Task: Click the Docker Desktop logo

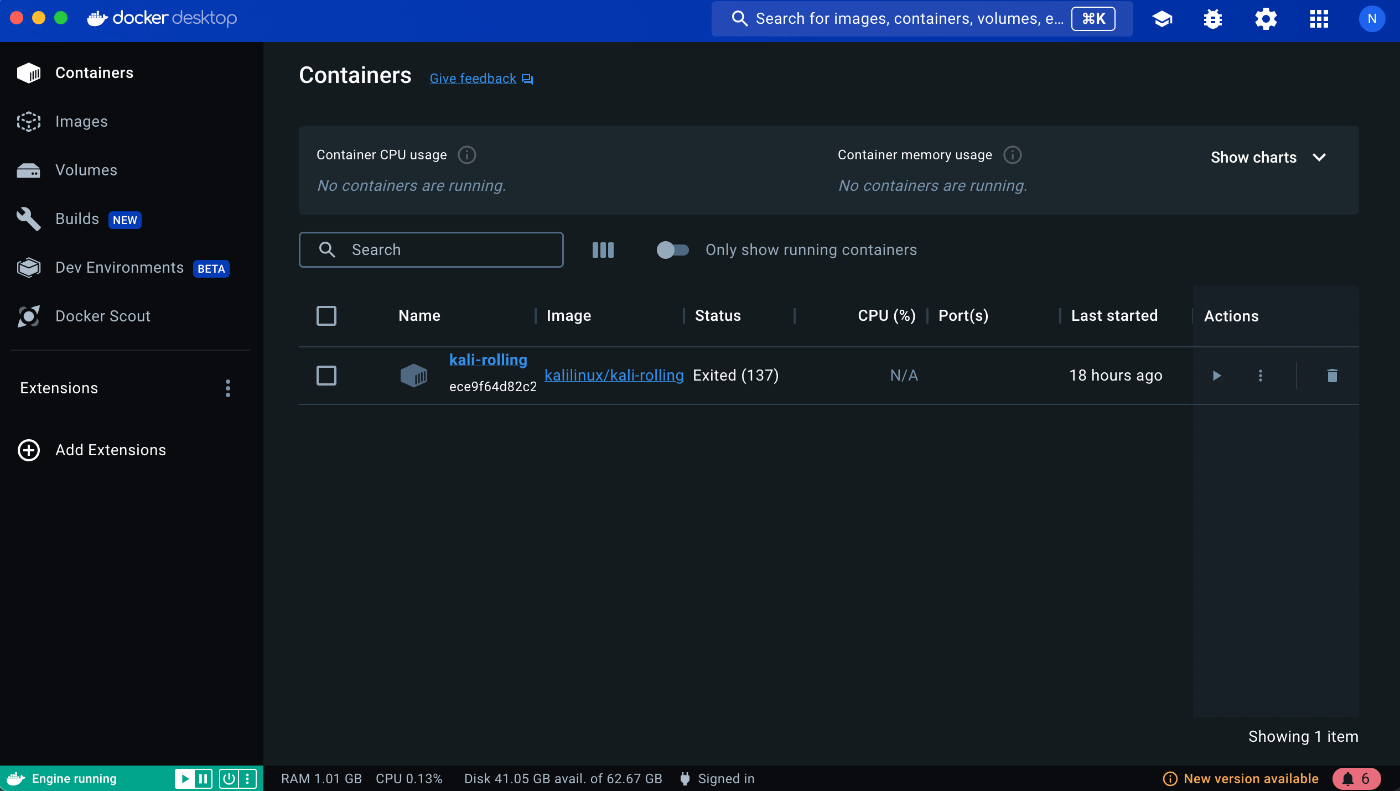Action: (162, 18)
